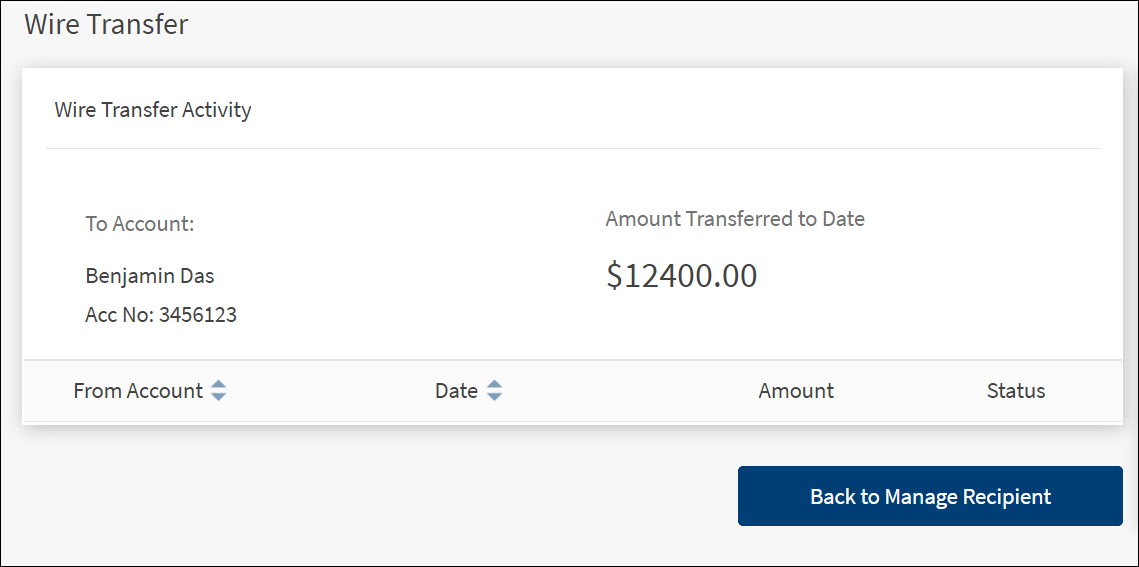Click the dollar sign in the transferred total
The width and height of the screenshot is (1139, 567).
614,277
